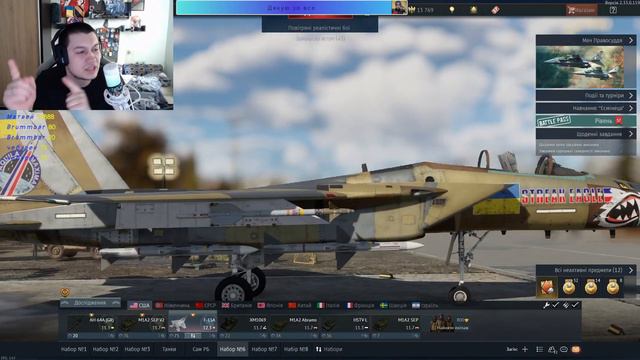Click the warbond badge icon in top bar

473,10
